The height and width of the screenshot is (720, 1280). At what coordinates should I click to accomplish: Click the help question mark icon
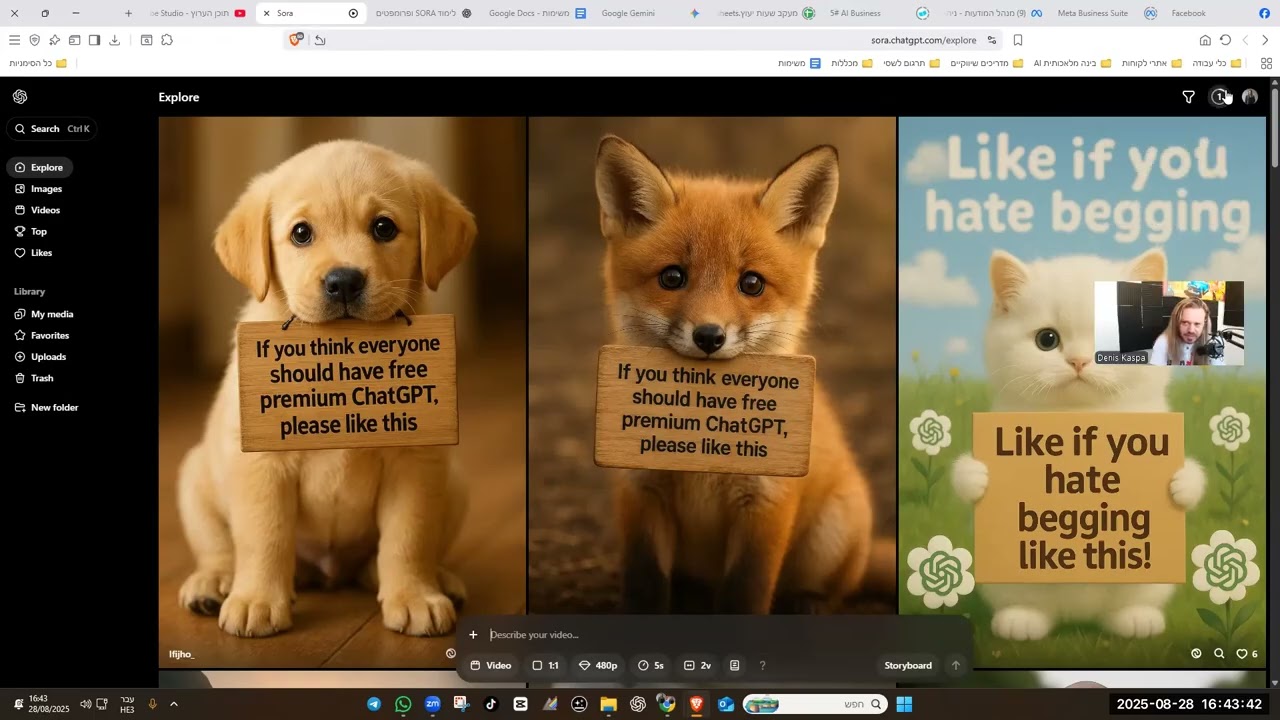pyautogui.click(x=762, y=666)
